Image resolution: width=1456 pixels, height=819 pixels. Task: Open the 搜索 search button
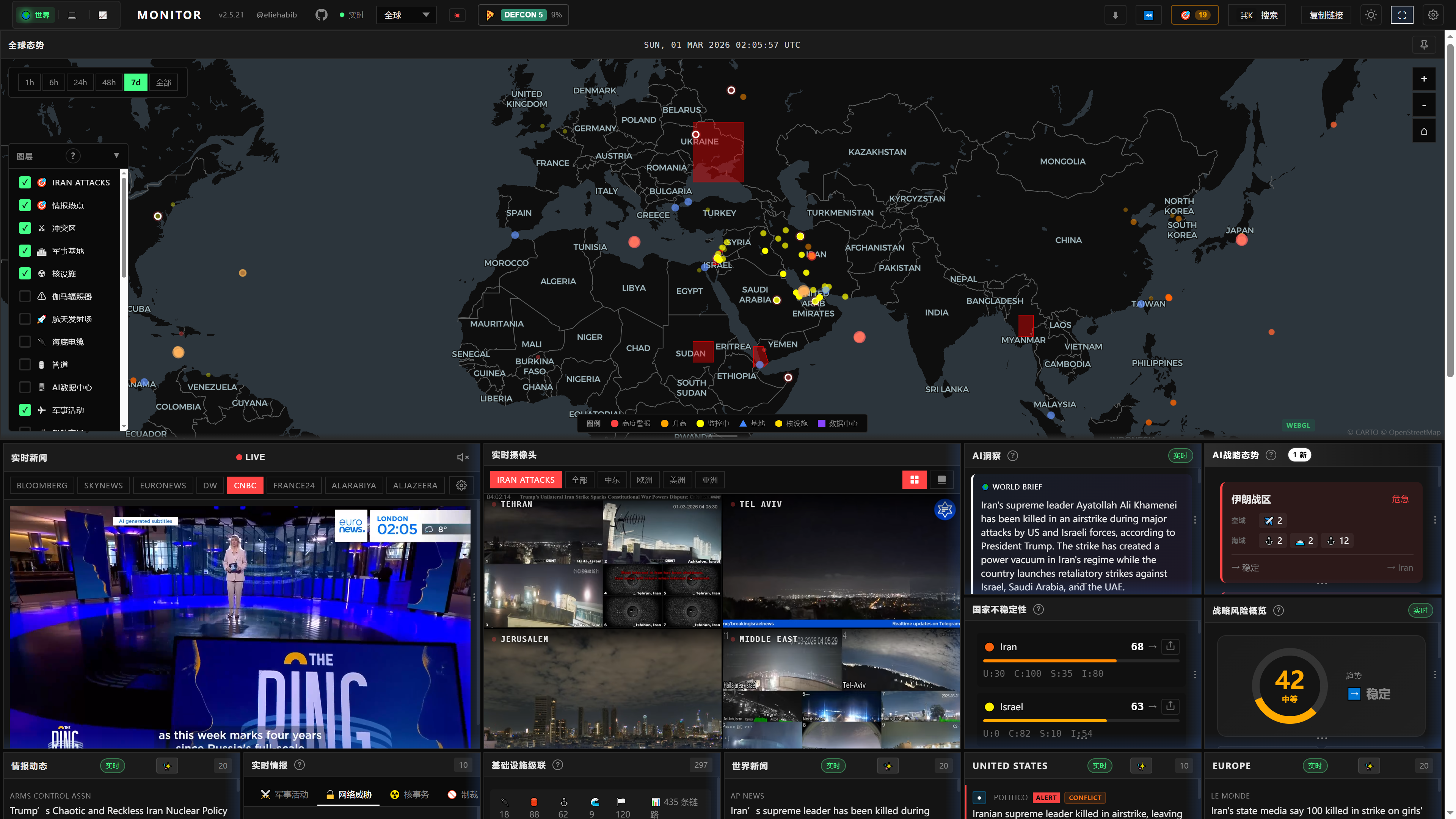pos(1257,15)
